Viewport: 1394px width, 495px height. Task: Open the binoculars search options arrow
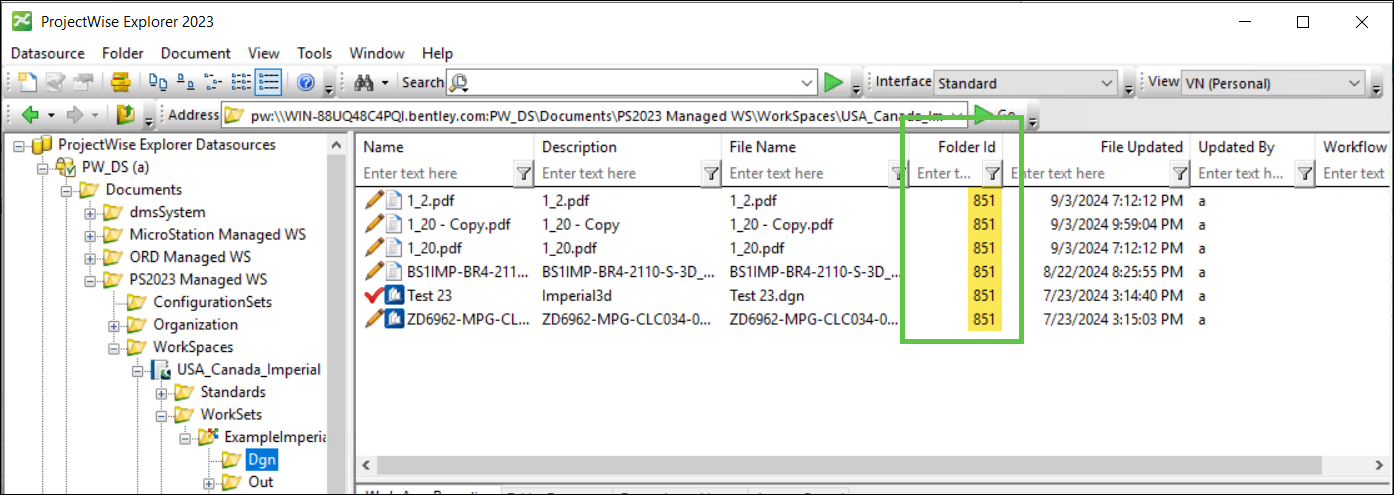(x=383, y=82)
